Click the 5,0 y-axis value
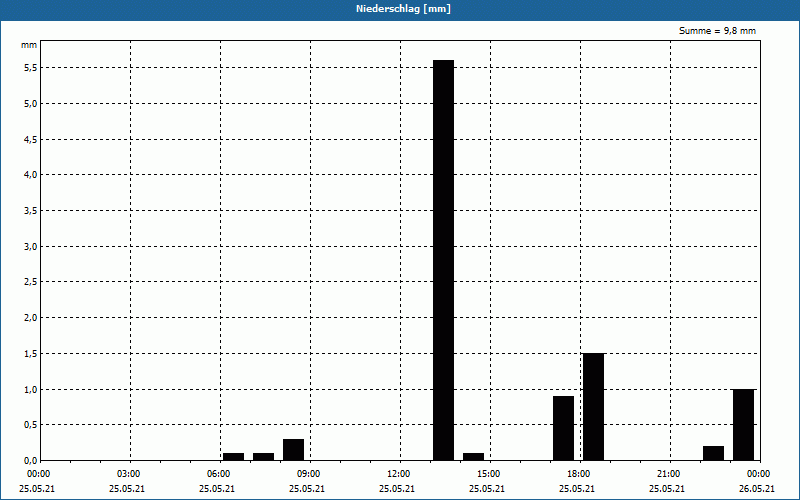 31,104
